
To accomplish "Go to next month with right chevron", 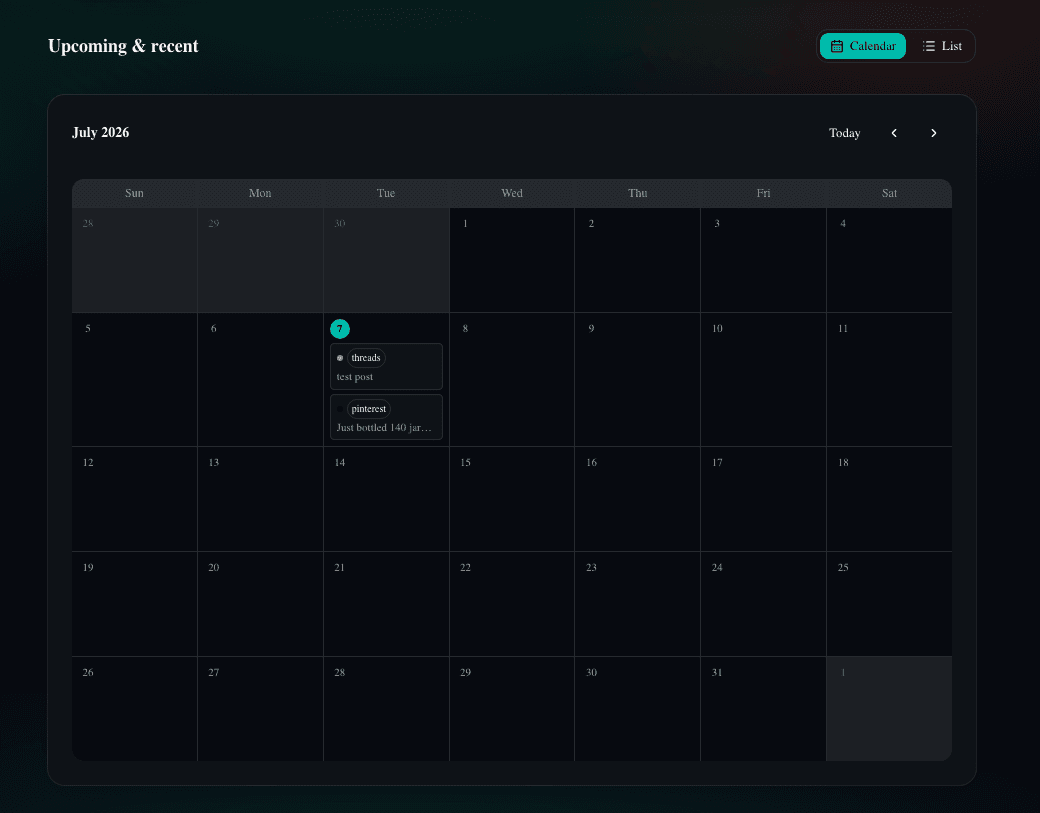I will coord(933,133).
